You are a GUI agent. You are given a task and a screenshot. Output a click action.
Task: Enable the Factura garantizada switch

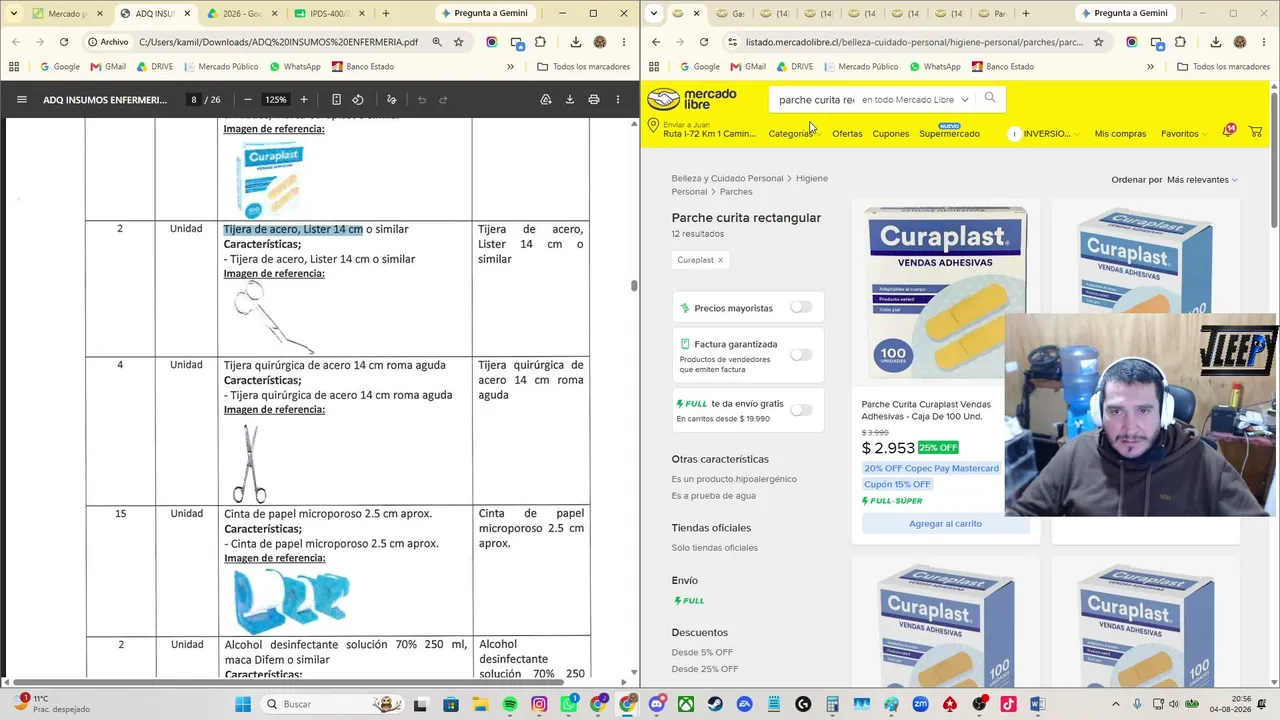(801, 354)
